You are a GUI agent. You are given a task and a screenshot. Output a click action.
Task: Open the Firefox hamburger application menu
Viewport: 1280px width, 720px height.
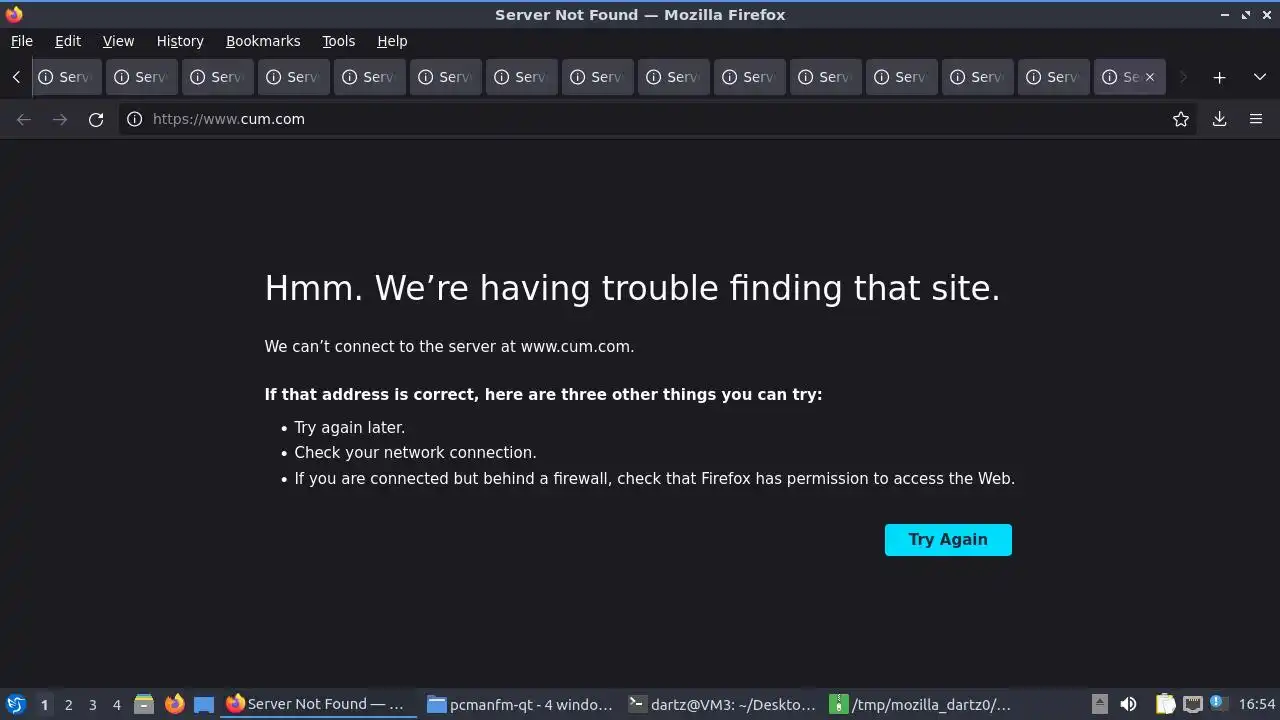[x=1256, y=119]
